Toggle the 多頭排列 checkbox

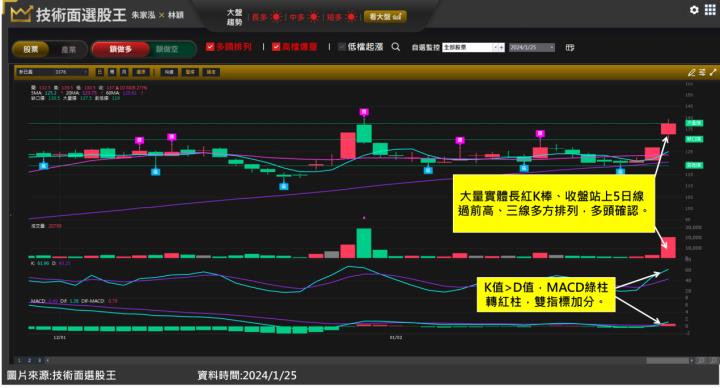click(x=210, y=46)
